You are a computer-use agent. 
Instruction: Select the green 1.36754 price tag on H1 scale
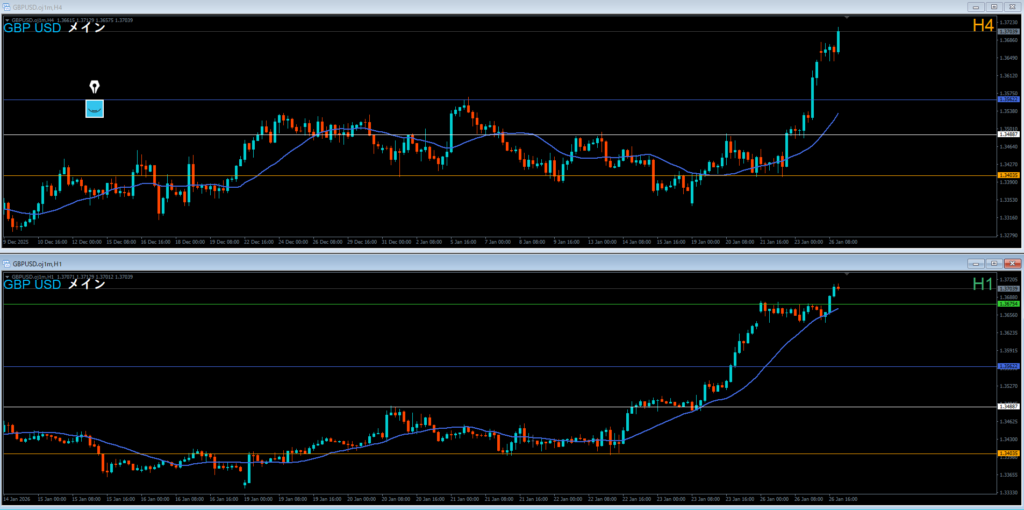click(x=1009, y=304)
